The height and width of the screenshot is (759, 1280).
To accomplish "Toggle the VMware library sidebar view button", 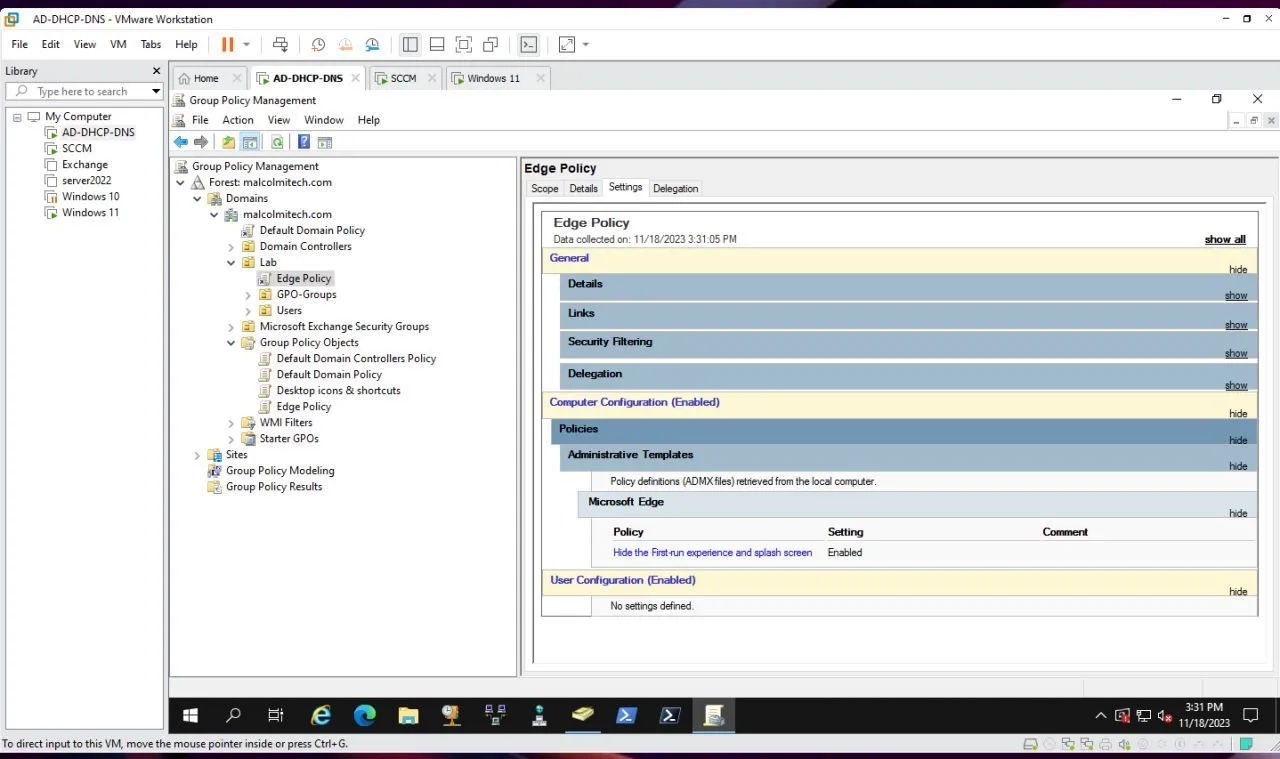I will click(409, 45).
